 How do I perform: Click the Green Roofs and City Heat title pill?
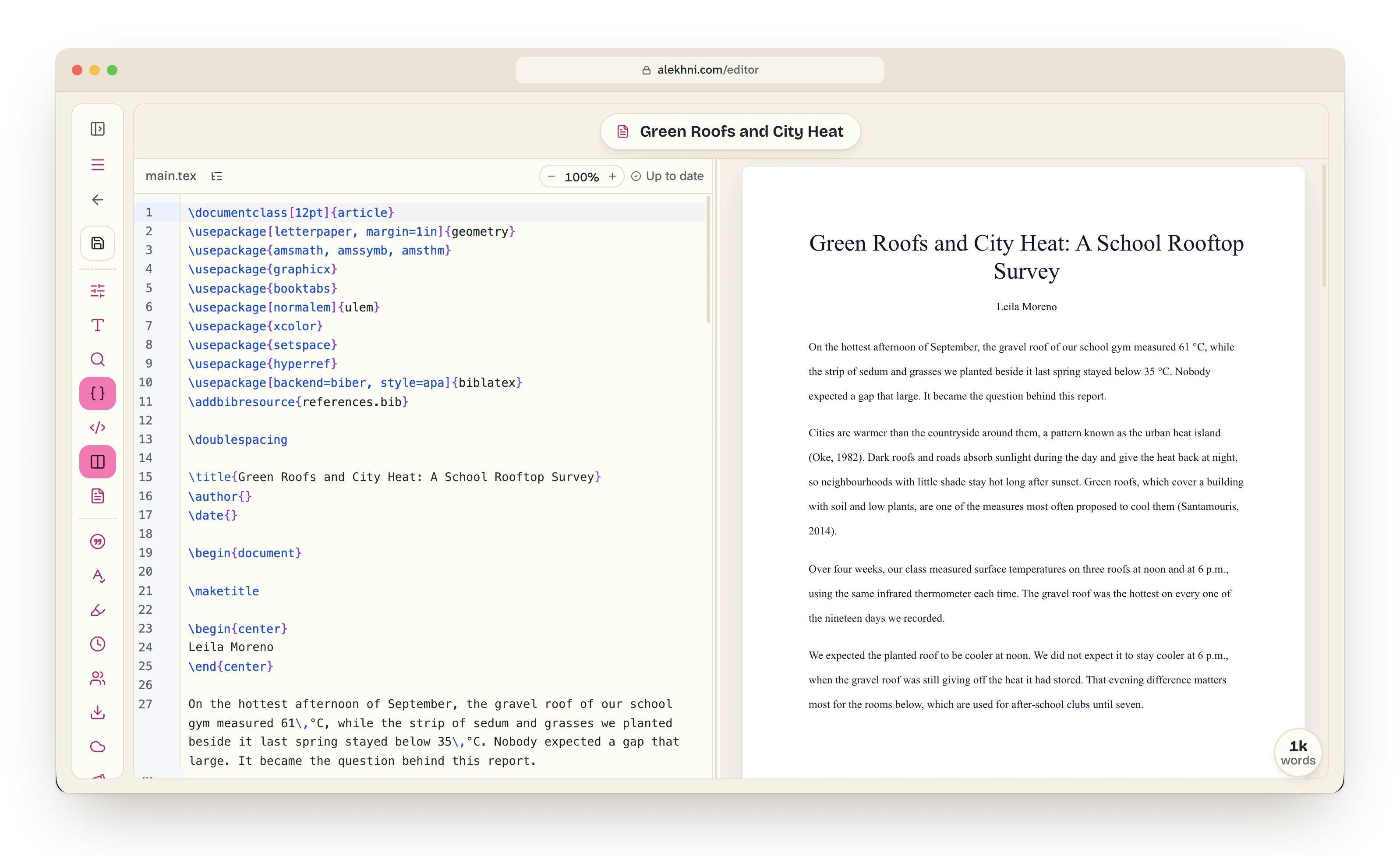click(x=731, y=131)
